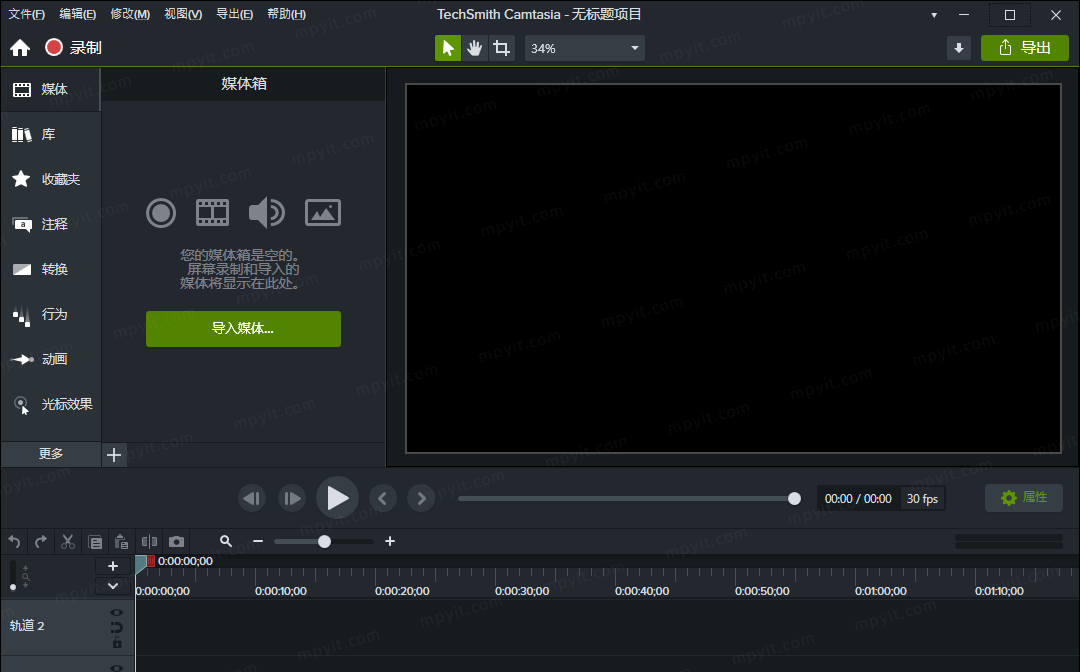Image resolution: width=1080 pixels, height=672 pixels.
Task: Open the 行为 behaviors tab
Action: [x=51, y=314]
